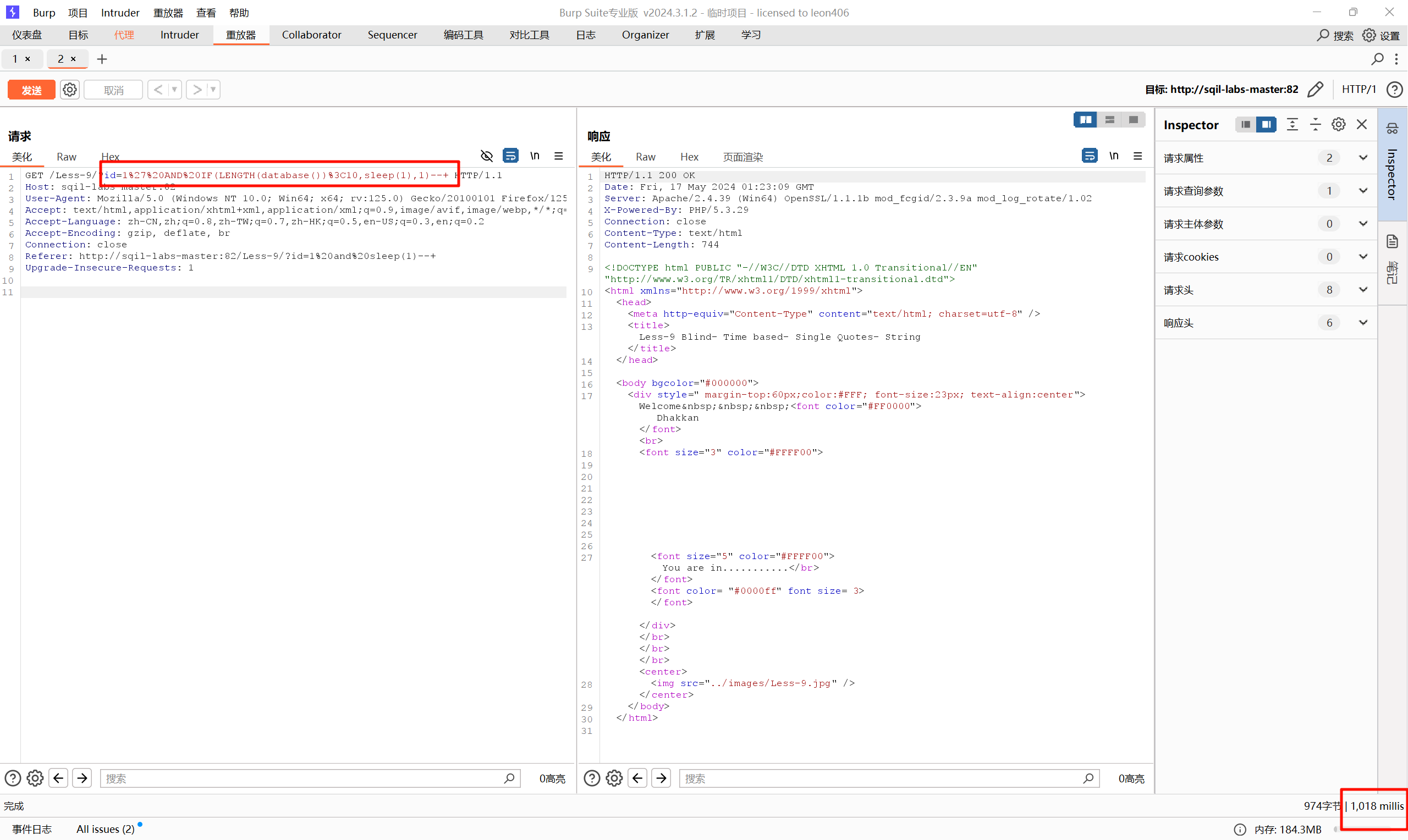Screen dimensions: 1408x840
Task: Switch to Collaborator tab
Action: pos(311,35)
